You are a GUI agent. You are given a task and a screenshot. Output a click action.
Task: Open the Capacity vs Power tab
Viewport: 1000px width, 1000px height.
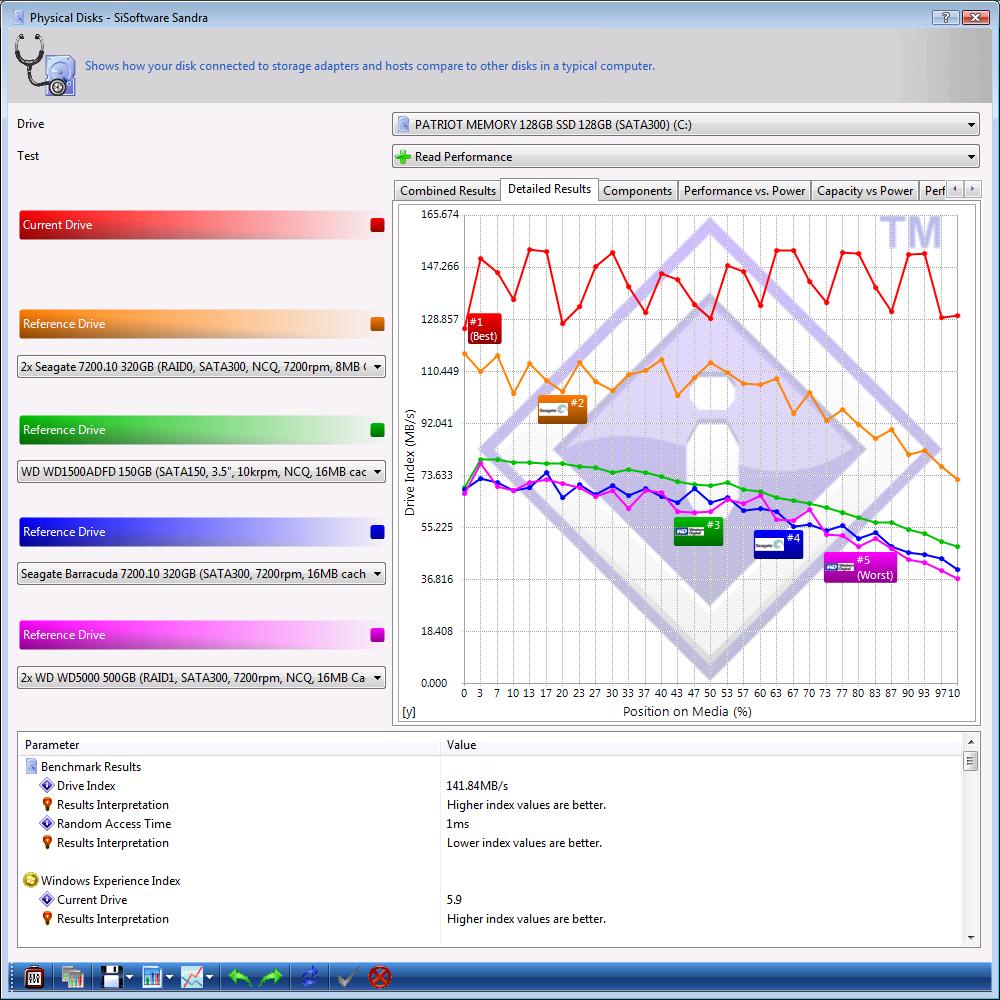(x=865, y=191)
